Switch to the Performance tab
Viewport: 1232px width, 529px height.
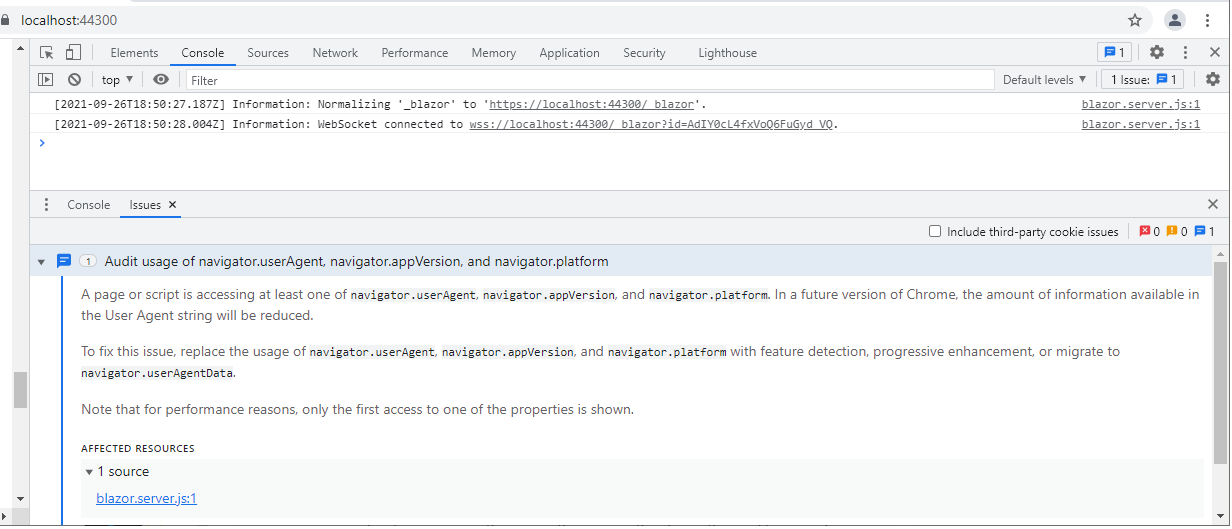pos(415,53)
